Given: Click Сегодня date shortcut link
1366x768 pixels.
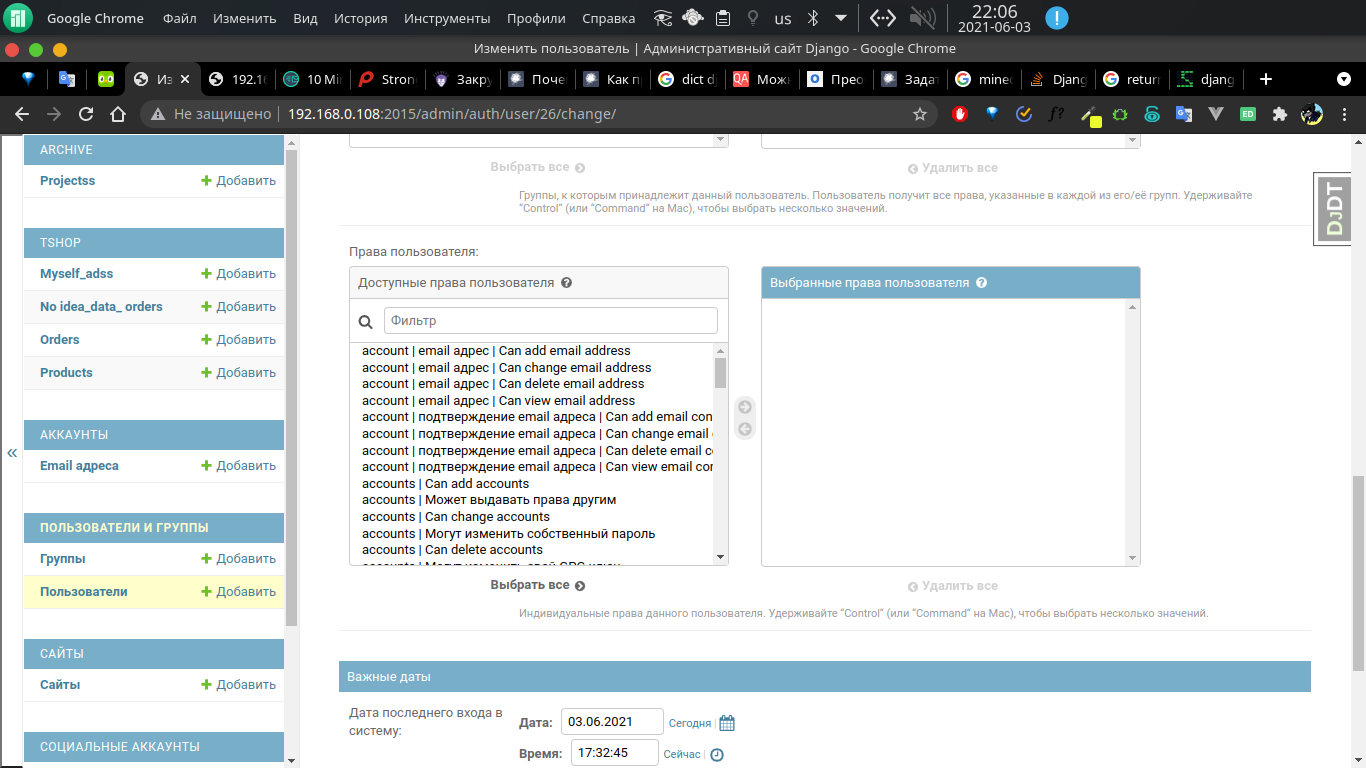Looking at the screenshot, I should (x=690, y=723).
